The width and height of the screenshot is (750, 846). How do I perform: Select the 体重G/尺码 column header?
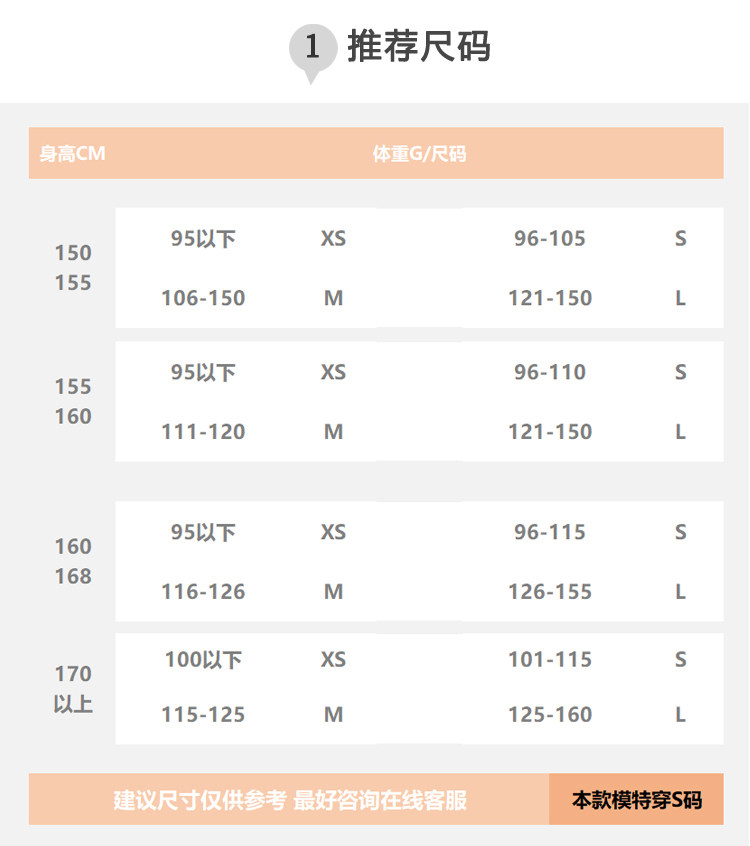pyautogui.click(x=419, y=154)
